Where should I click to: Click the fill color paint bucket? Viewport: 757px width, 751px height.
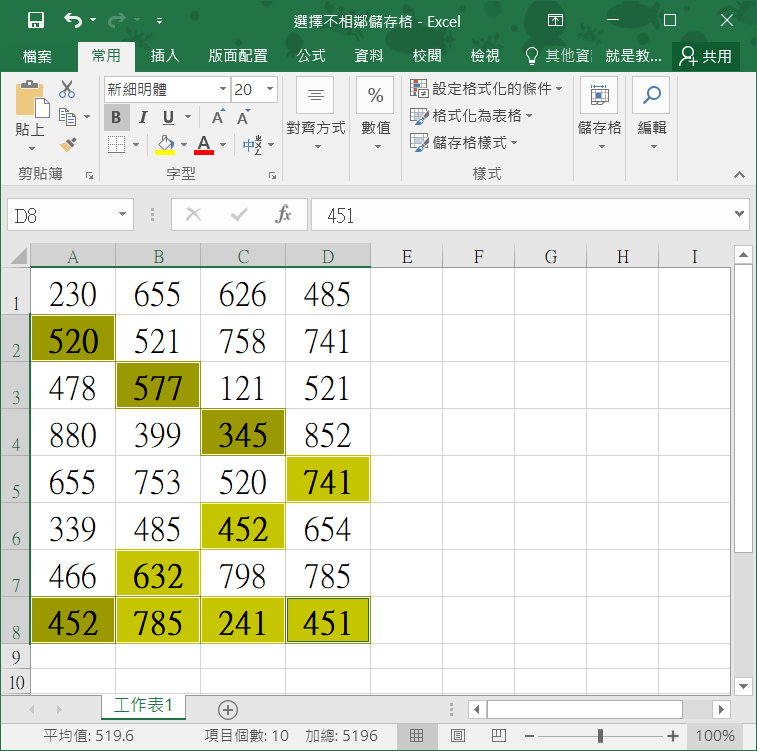165,145
